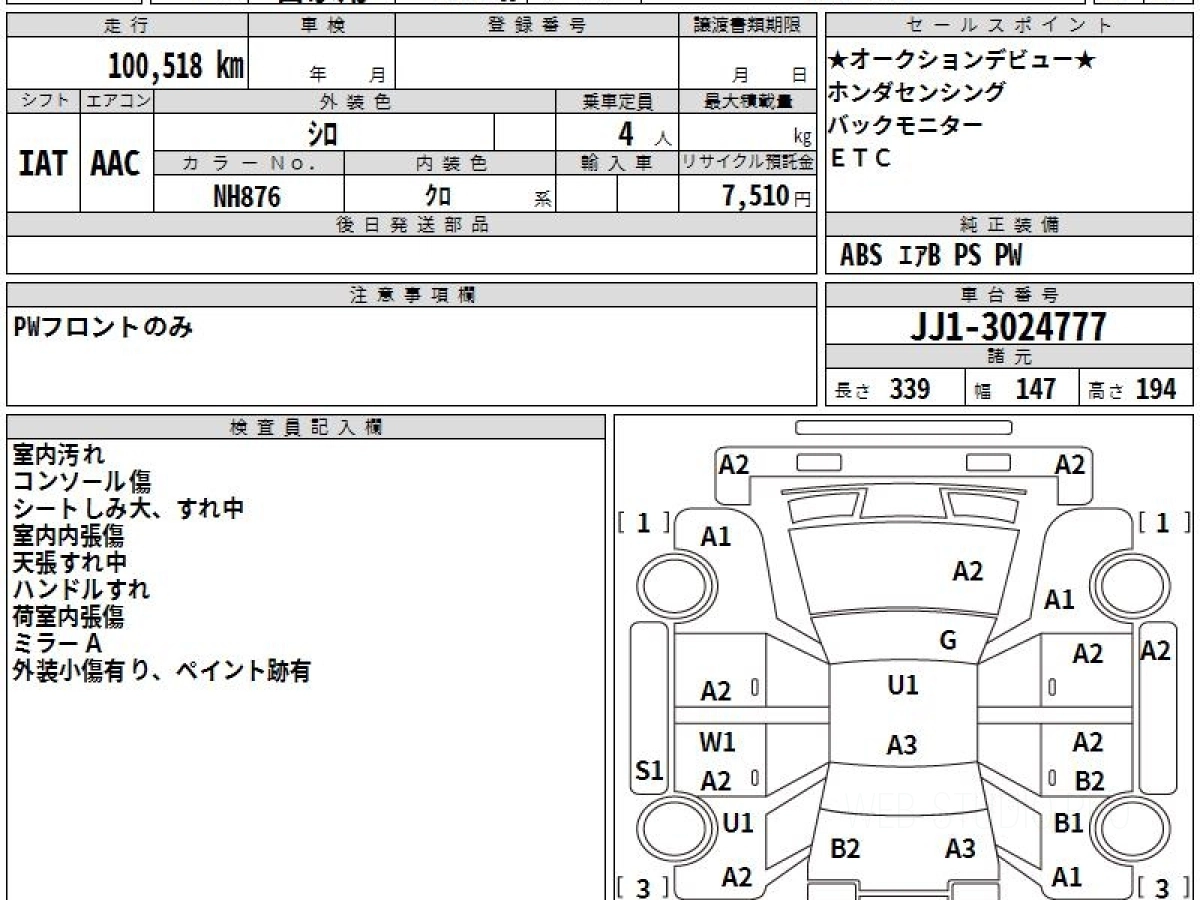Click the 車台番号 header
This screenshot has width=1200, height=900.
[1009, 295]
